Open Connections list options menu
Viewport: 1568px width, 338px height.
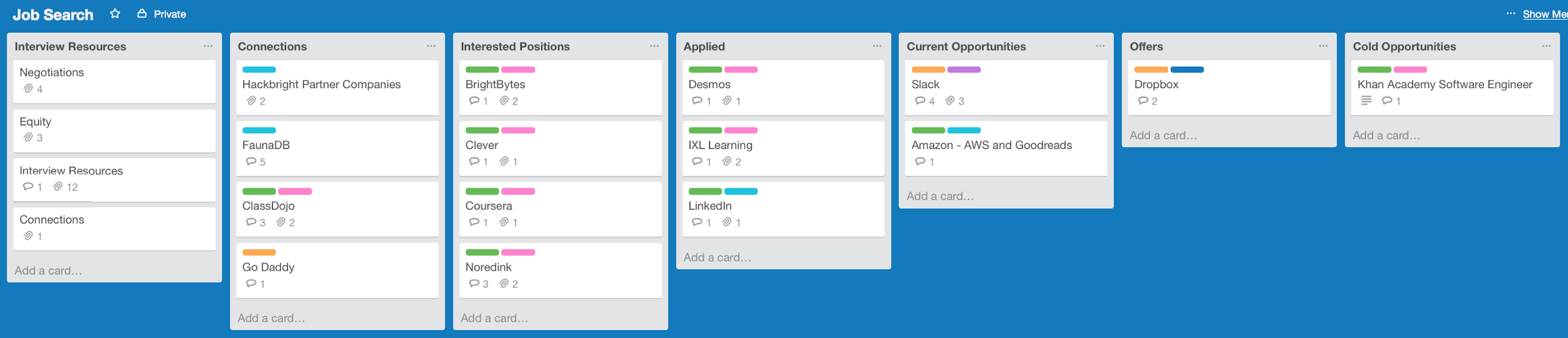pos(431,46)
